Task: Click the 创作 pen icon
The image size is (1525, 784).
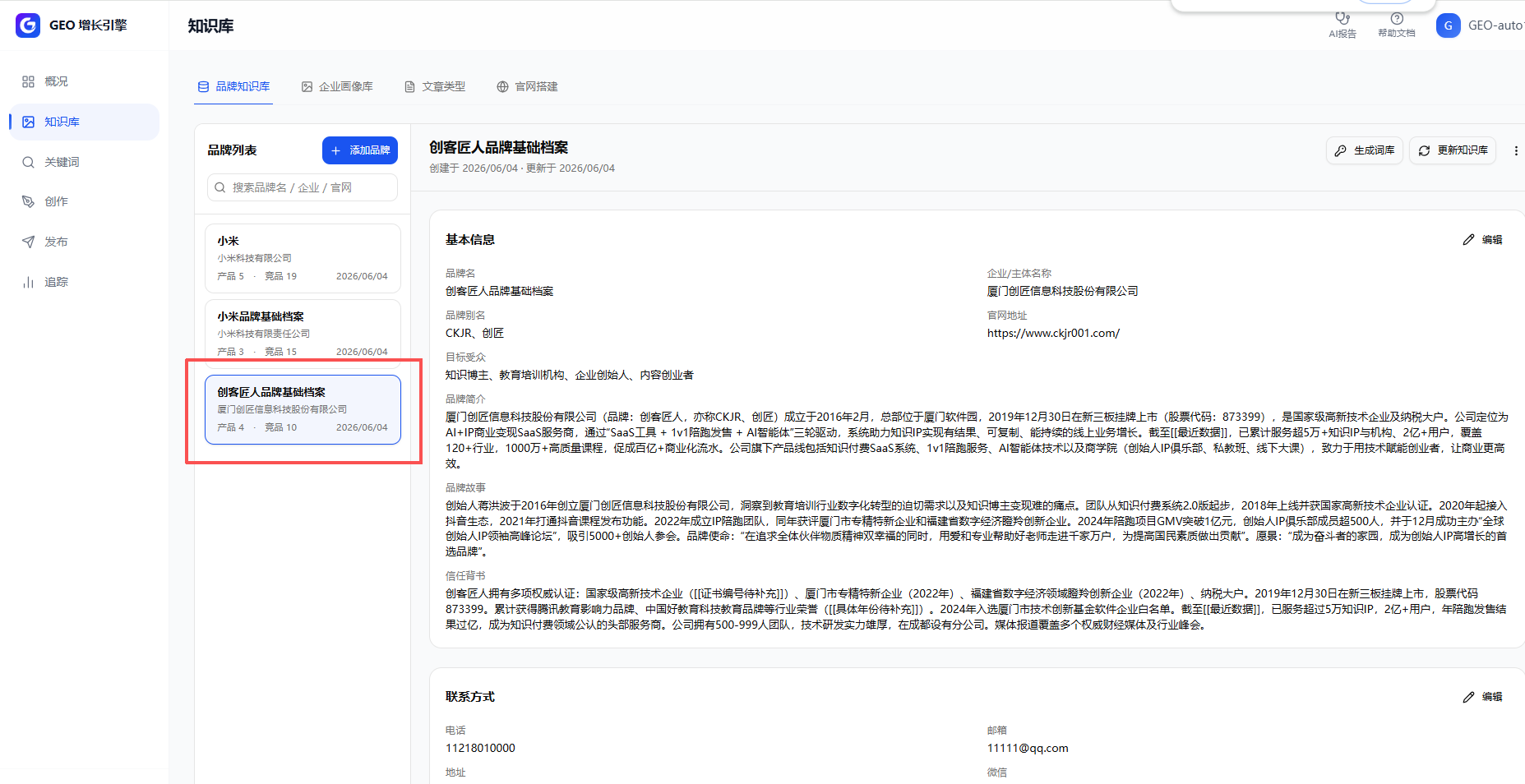Action: pyautogui.click(x=29, y=201)
